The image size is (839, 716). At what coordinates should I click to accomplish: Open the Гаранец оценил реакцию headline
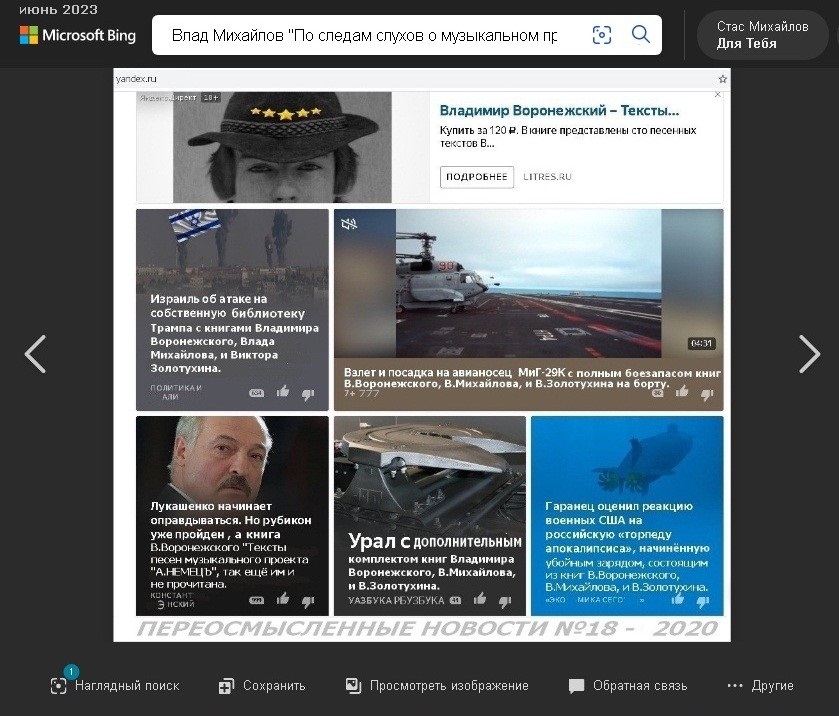[x=627, y=546]
